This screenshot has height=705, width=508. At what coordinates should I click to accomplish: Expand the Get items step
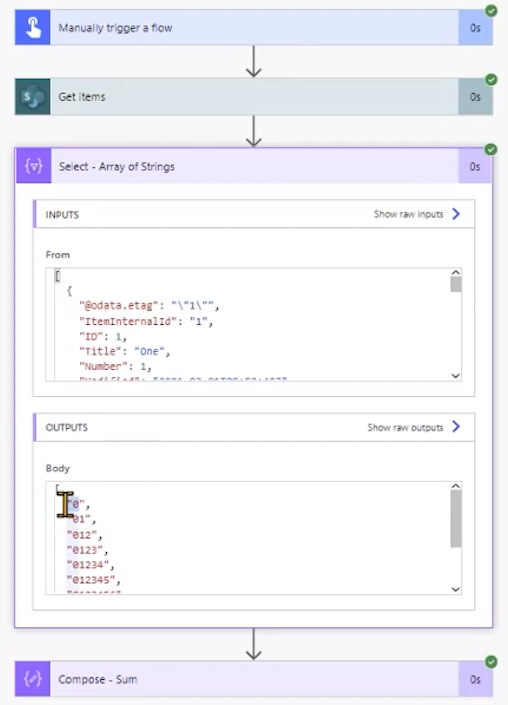(x=254, y=97)
